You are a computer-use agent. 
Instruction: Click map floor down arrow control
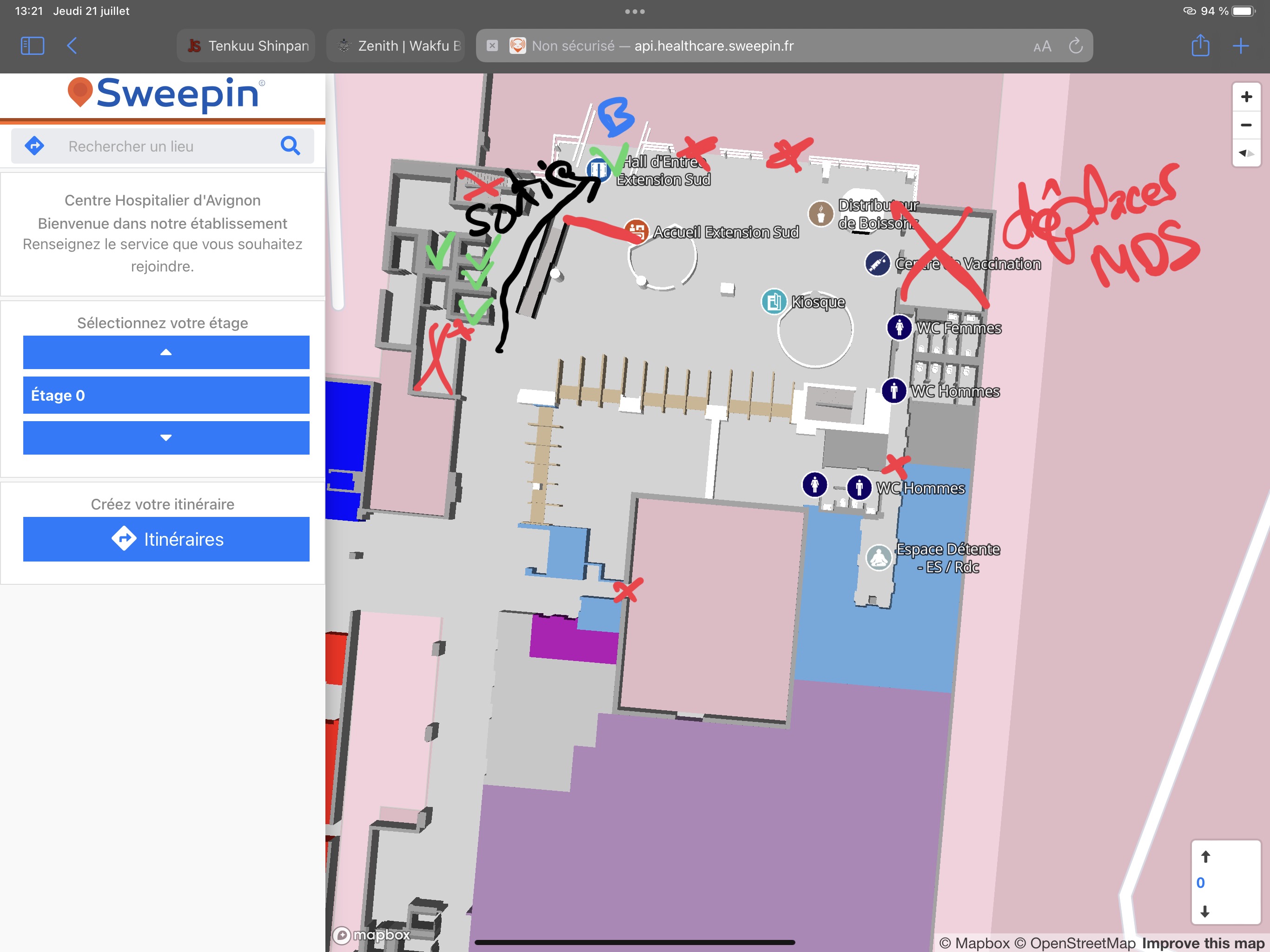click(x=1205, y=911)
